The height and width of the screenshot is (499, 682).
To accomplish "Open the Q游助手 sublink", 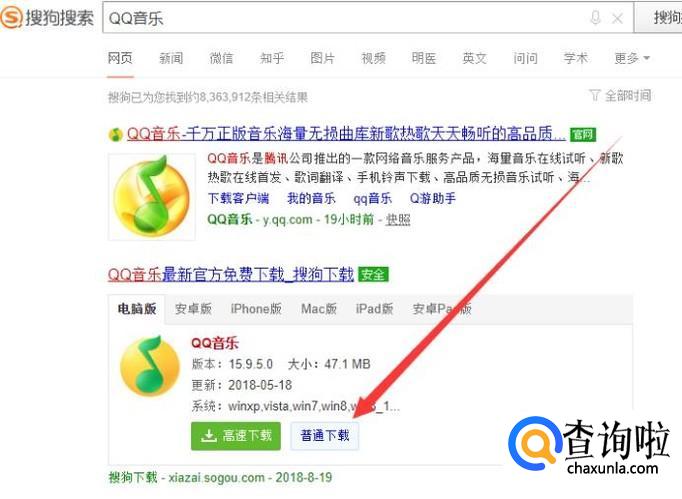I will tap(432, 198).
